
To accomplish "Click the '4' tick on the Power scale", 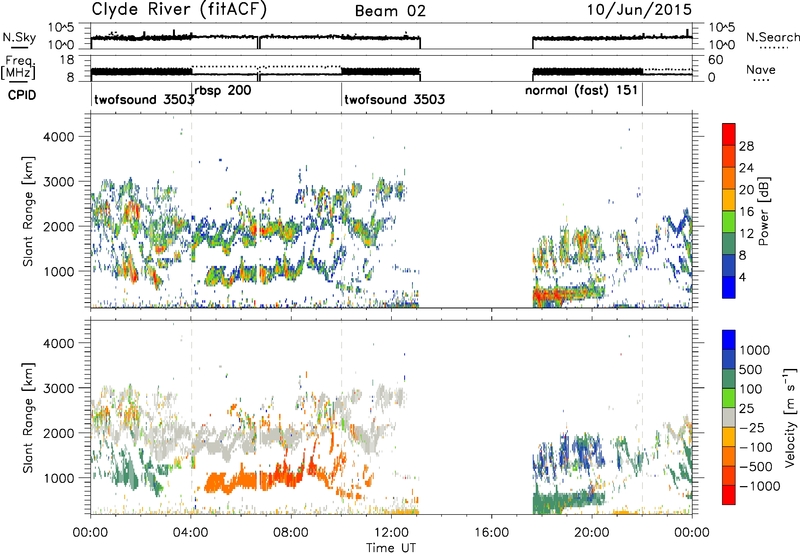I will 743,277.
